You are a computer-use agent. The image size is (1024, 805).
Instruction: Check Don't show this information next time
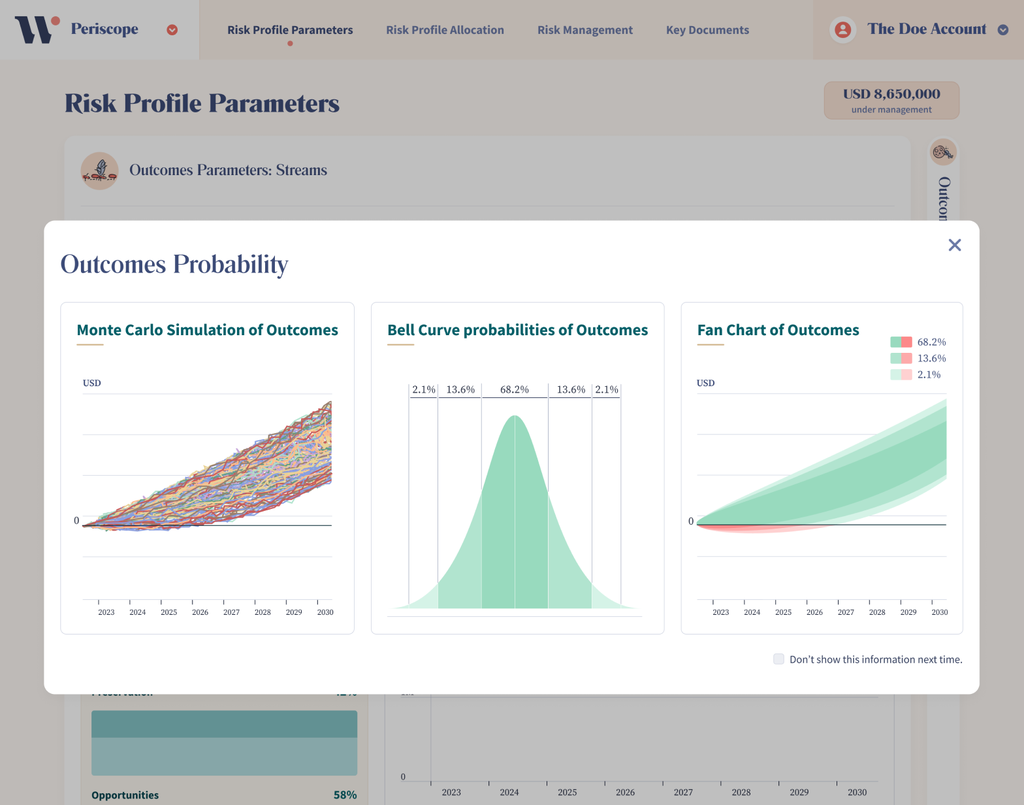click(779, 659)
